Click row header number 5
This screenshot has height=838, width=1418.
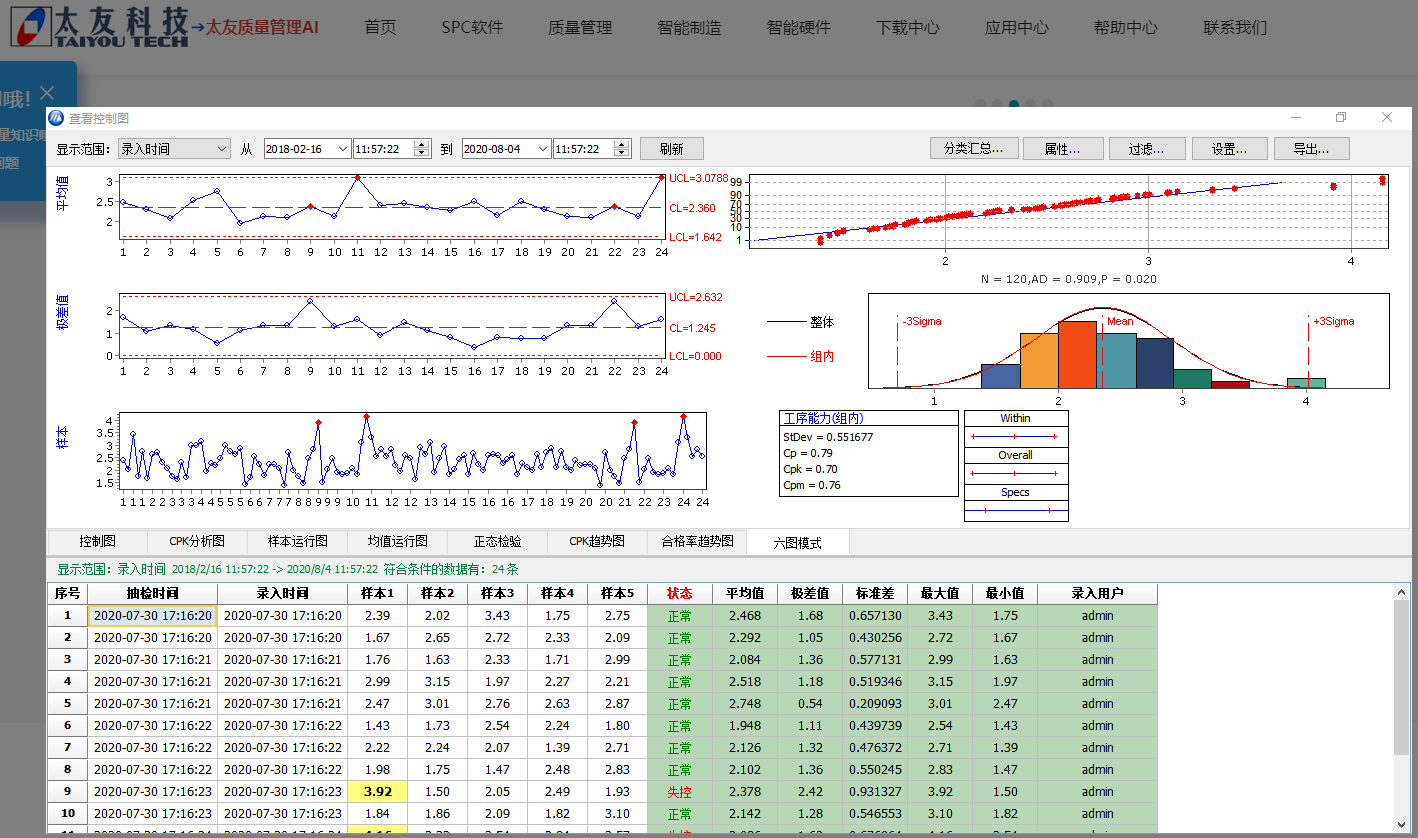click(x=67, y=703)
